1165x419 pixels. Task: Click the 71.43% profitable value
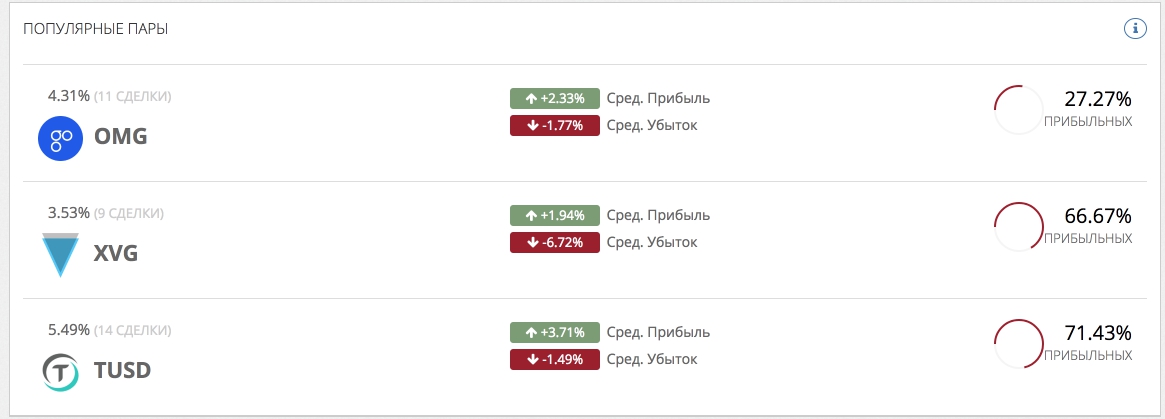pos(1097,333)
